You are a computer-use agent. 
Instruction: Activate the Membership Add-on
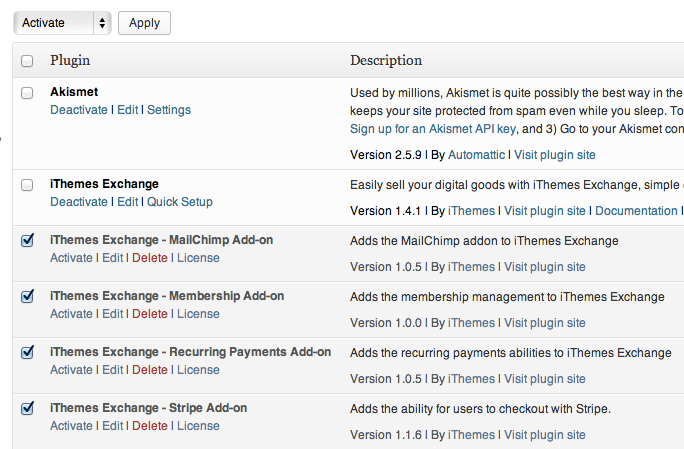[x=72, y=314]
